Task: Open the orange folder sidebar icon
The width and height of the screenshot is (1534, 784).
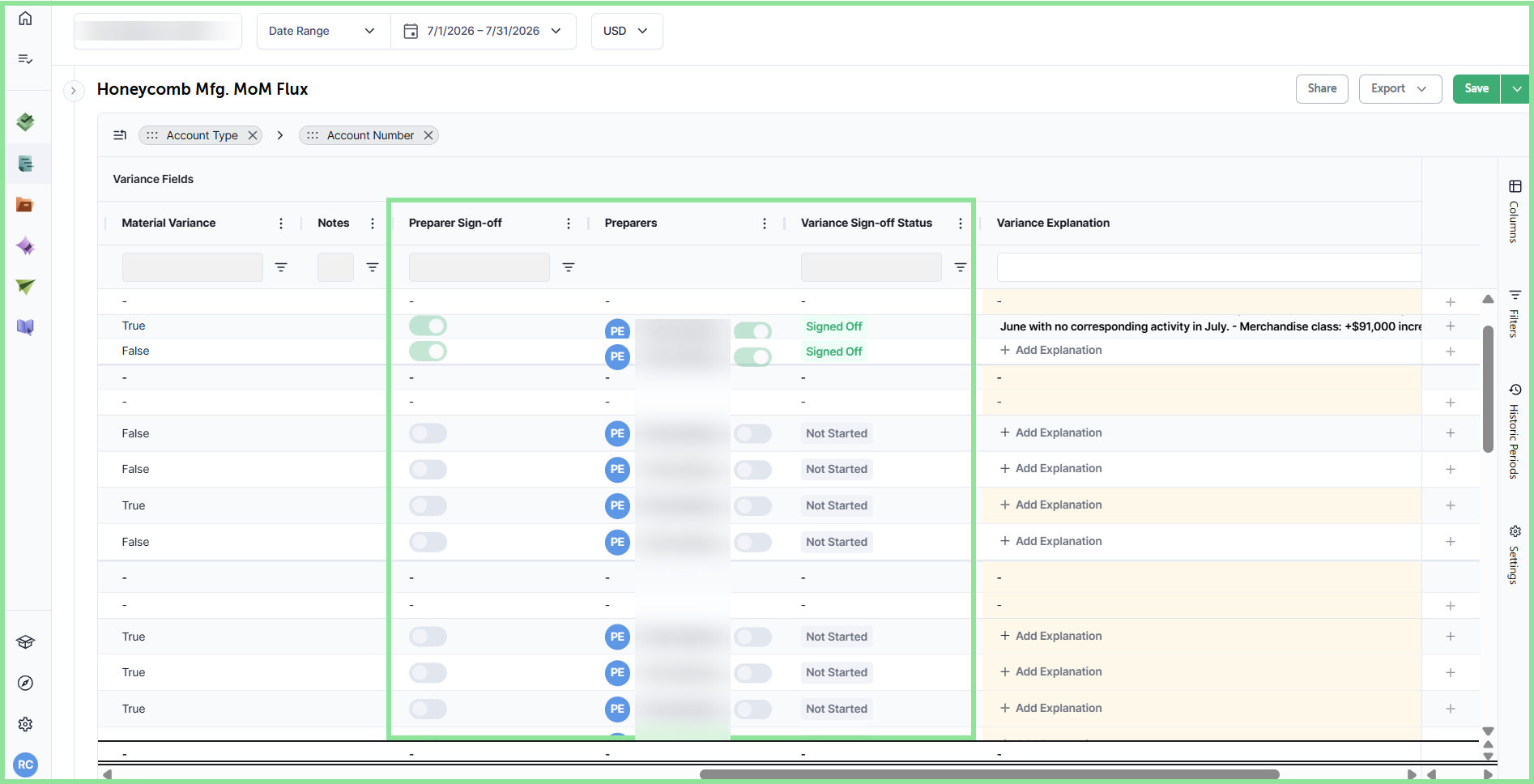Action: [x=25, y=205]
